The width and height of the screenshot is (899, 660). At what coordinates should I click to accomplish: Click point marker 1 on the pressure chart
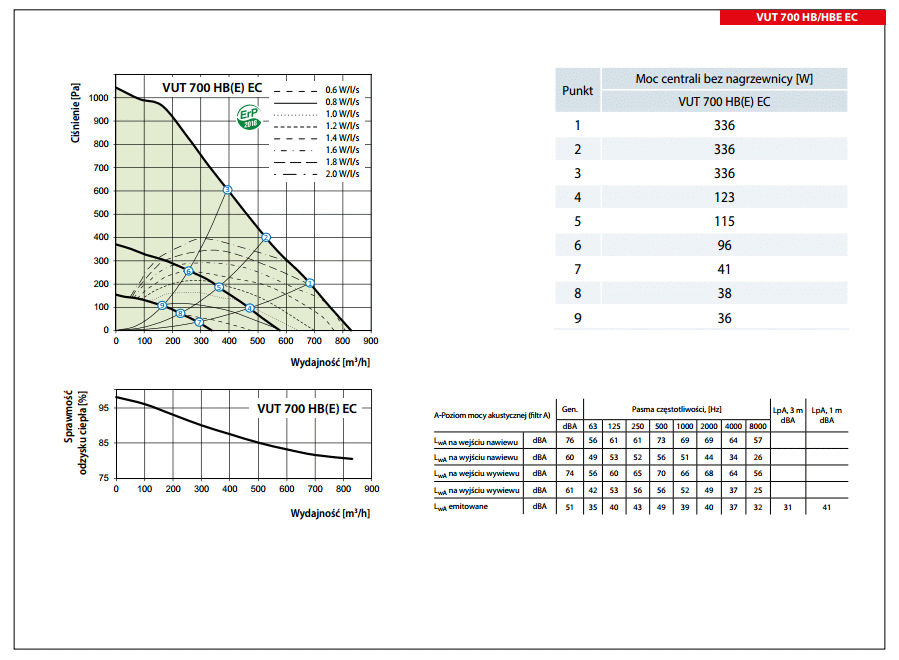tap(309, 283)
